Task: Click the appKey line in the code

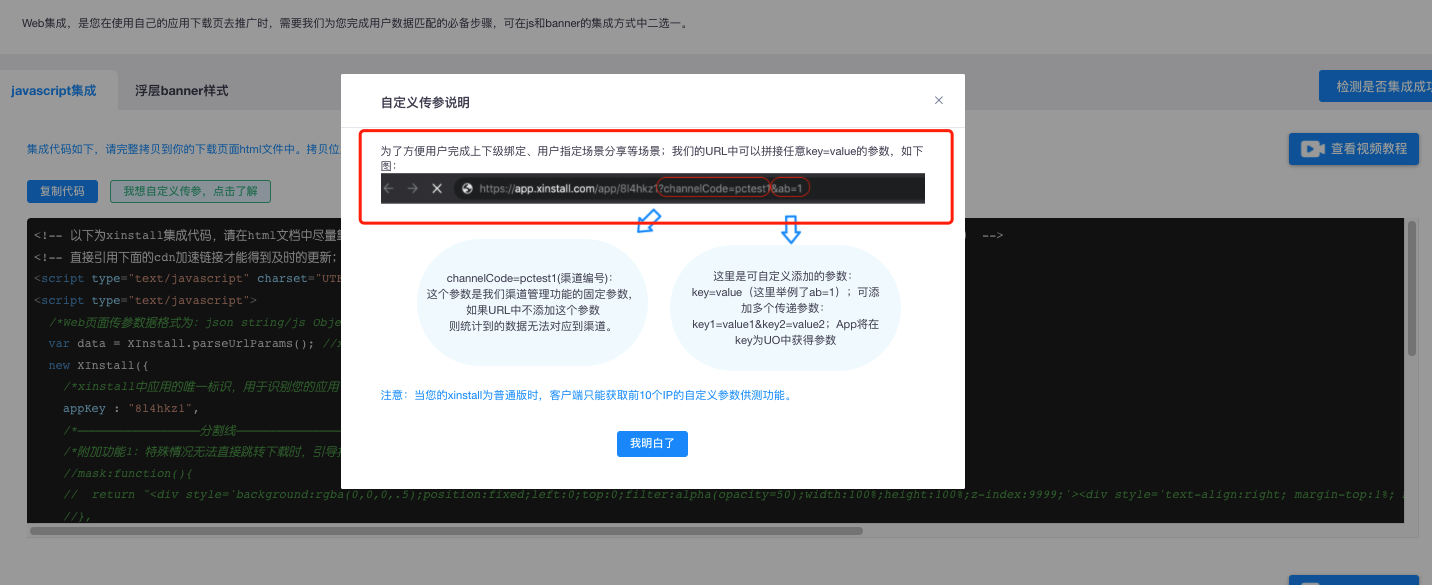Action: [x=132, y=408]
